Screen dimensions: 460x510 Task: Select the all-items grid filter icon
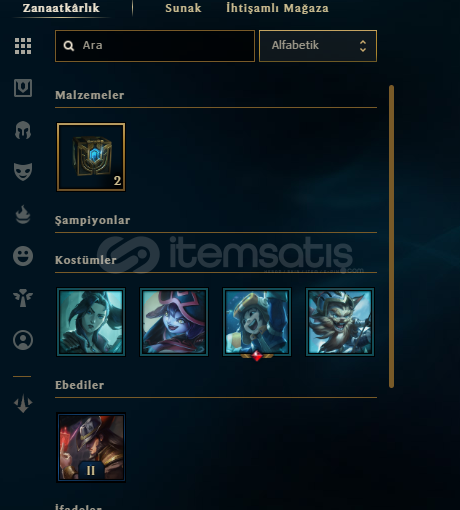click(x=23, y=46)
